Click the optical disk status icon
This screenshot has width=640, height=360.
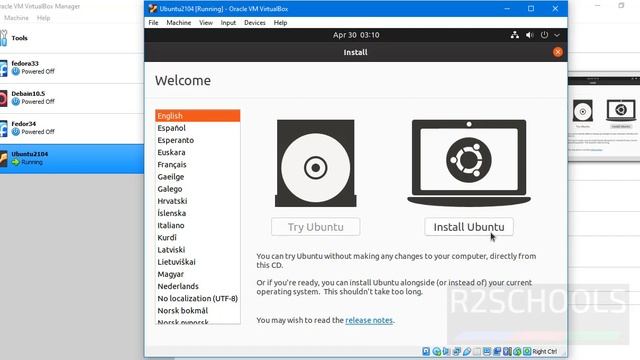(436, 351)
